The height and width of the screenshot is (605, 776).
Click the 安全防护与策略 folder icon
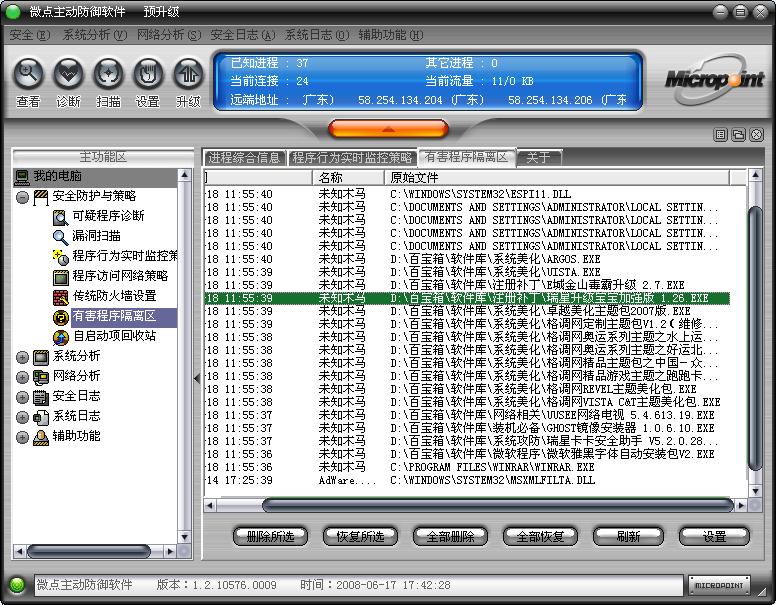[41, 198]
